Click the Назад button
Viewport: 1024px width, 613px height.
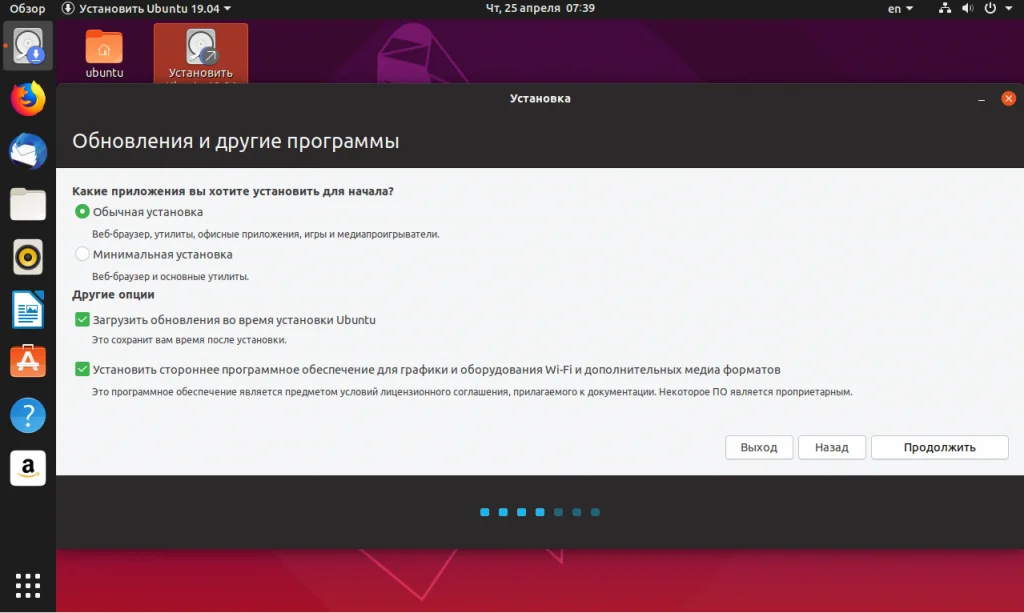831,447
